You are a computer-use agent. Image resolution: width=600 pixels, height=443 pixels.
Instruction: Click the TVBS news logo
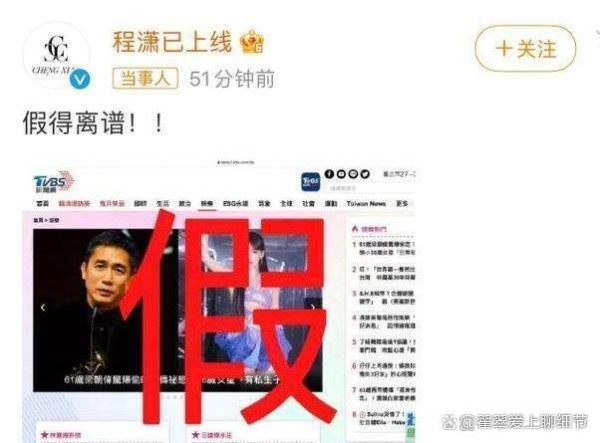[53, 181]
